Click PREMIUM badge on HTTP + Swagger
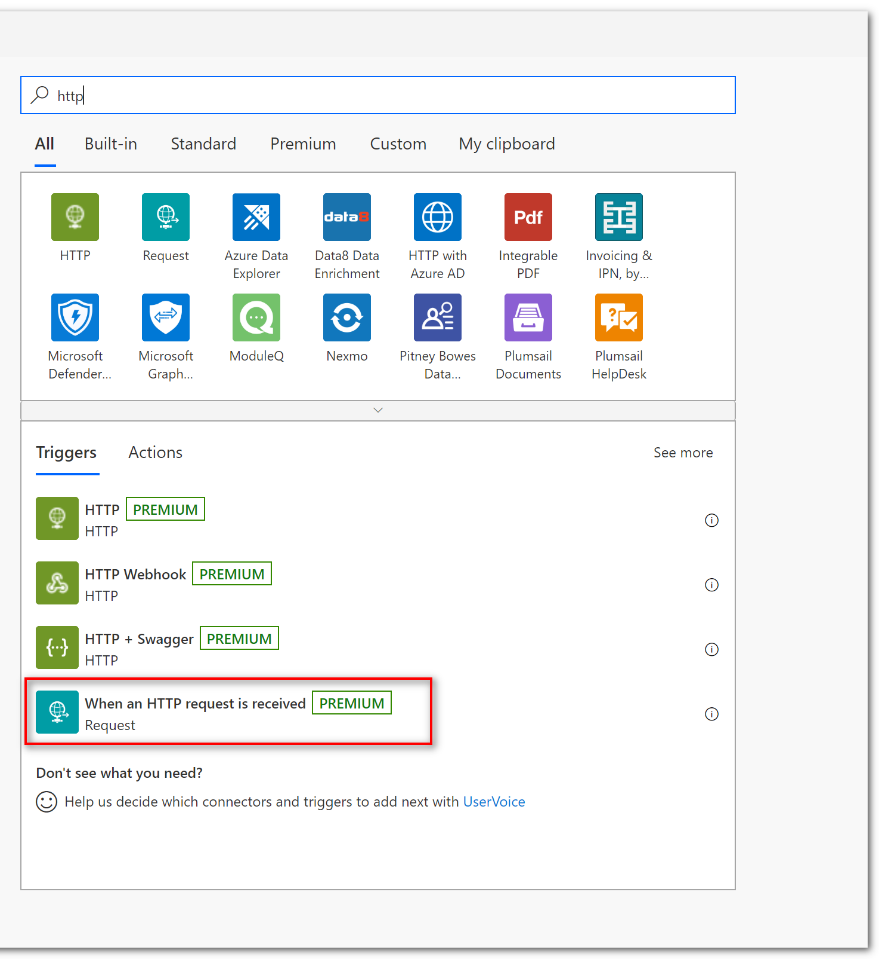This screenshot has height=959, width=879. [239, 639]
